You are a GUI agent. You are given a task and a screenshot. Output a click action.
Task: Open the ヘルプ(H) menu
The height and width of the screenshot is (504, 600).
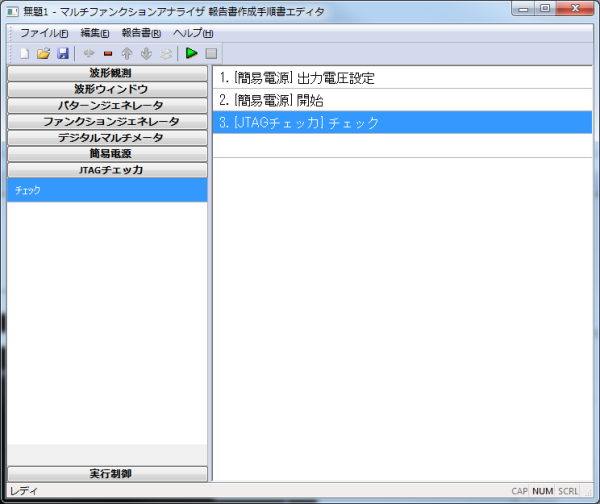point(193,33)
